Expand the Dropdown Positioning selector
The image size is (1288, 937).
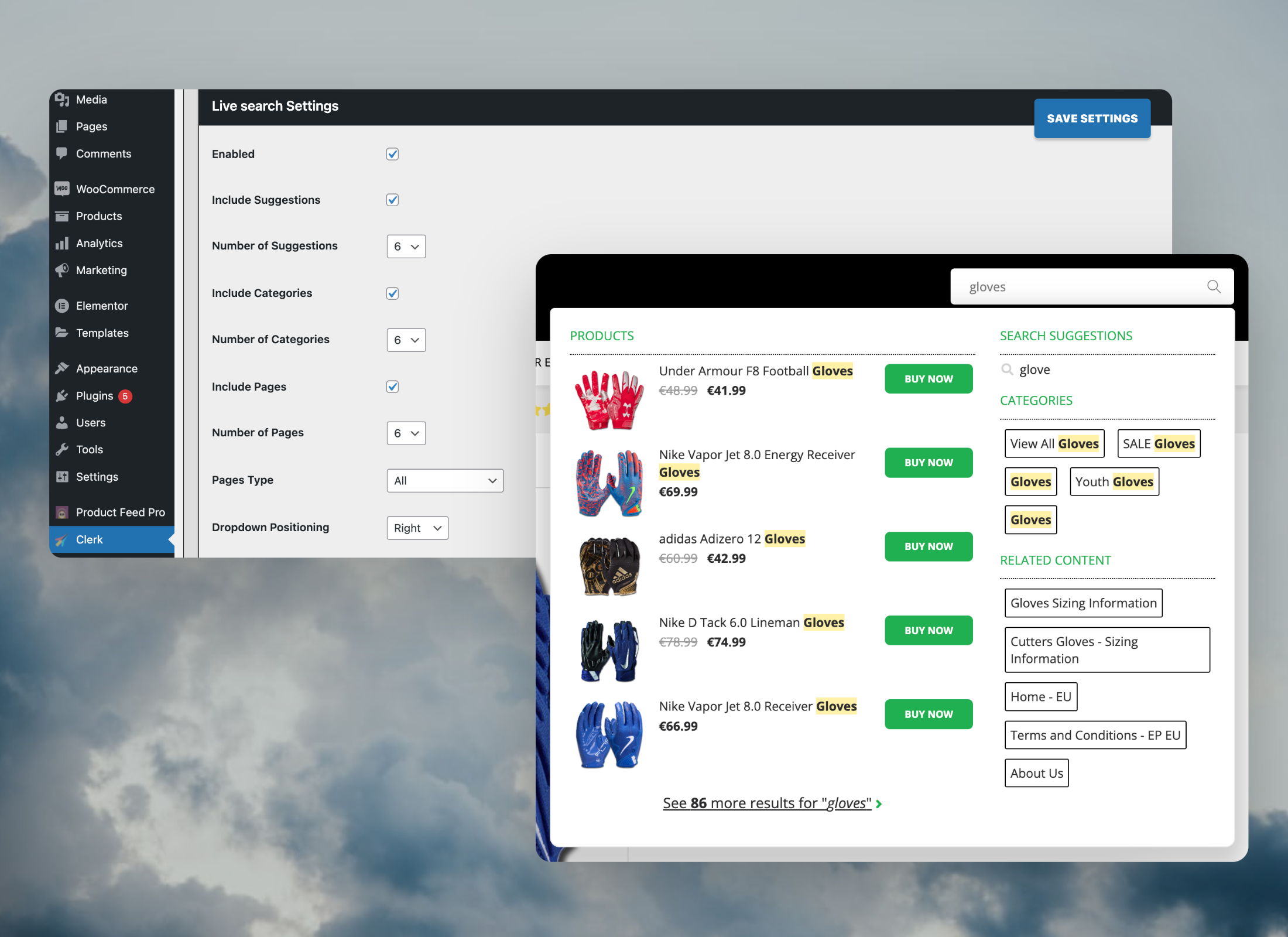[418, 527]
